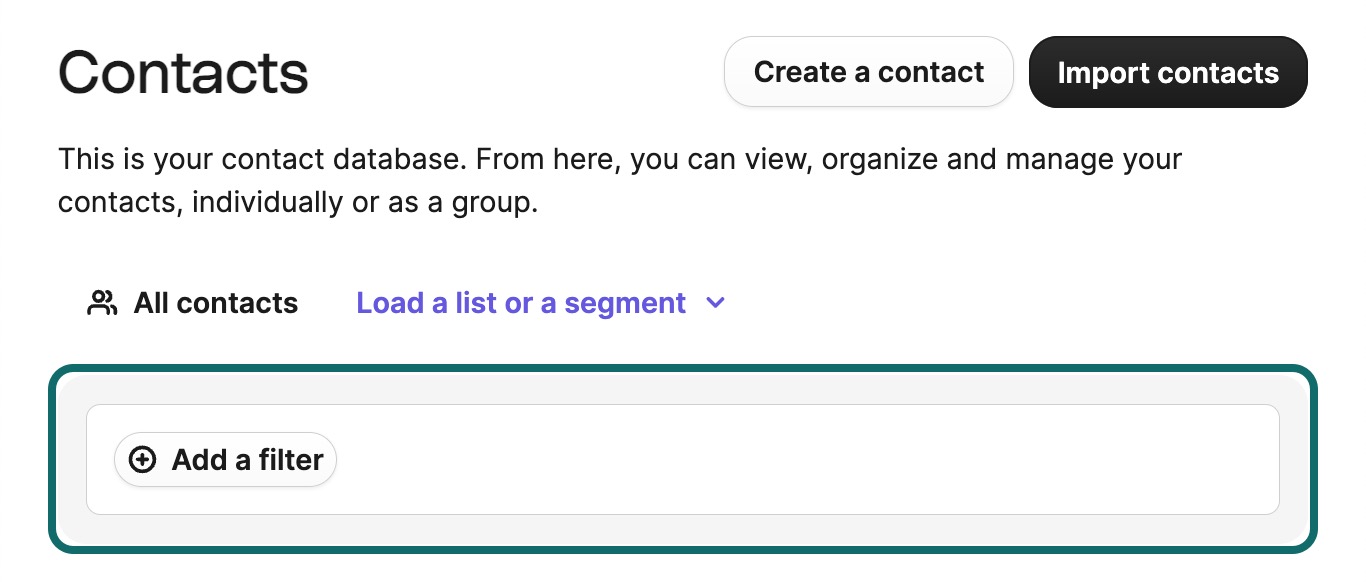Click the contact database description text
The image size is (1366, 582).
(x=620, y=180)
